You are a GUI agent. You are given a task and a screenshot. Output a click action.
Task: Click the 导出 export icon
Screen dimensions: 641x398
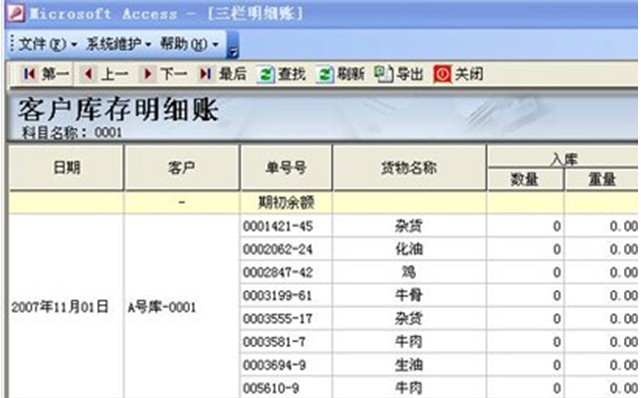pos(383,74)
